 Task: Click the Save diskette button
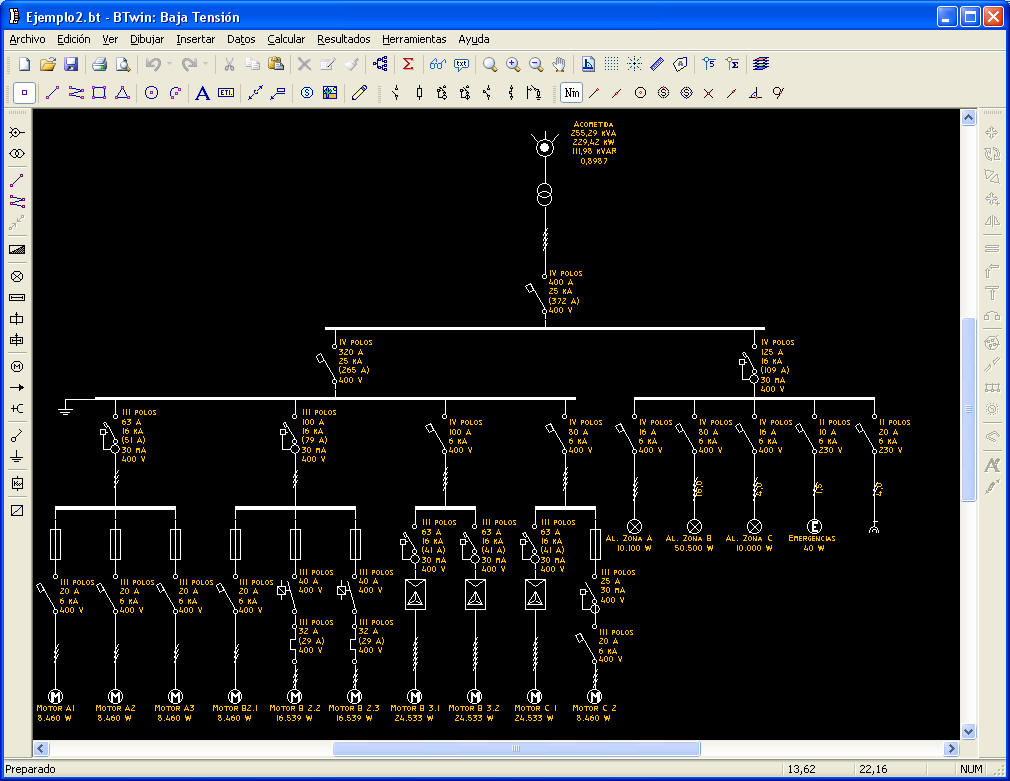coord(71,64)
